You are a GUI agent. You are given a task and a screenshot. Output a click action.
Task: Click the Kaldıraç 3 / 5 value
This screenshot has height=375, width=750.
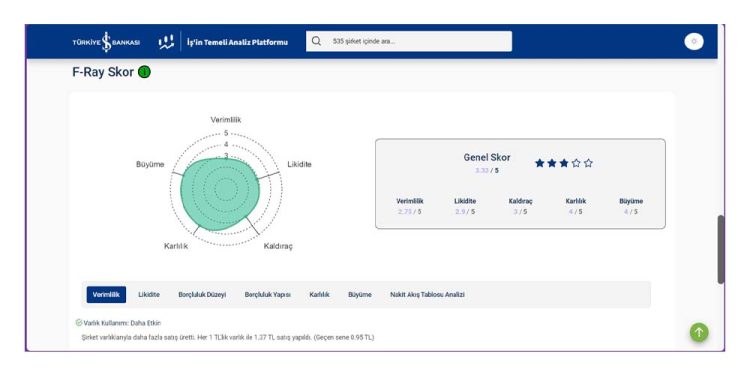click(x=520, y=211)
